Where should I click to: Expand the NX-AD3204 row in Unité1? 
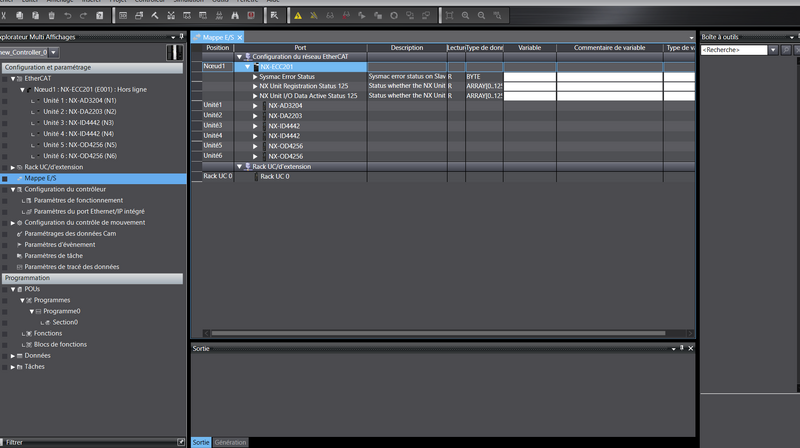click(255, 105)
